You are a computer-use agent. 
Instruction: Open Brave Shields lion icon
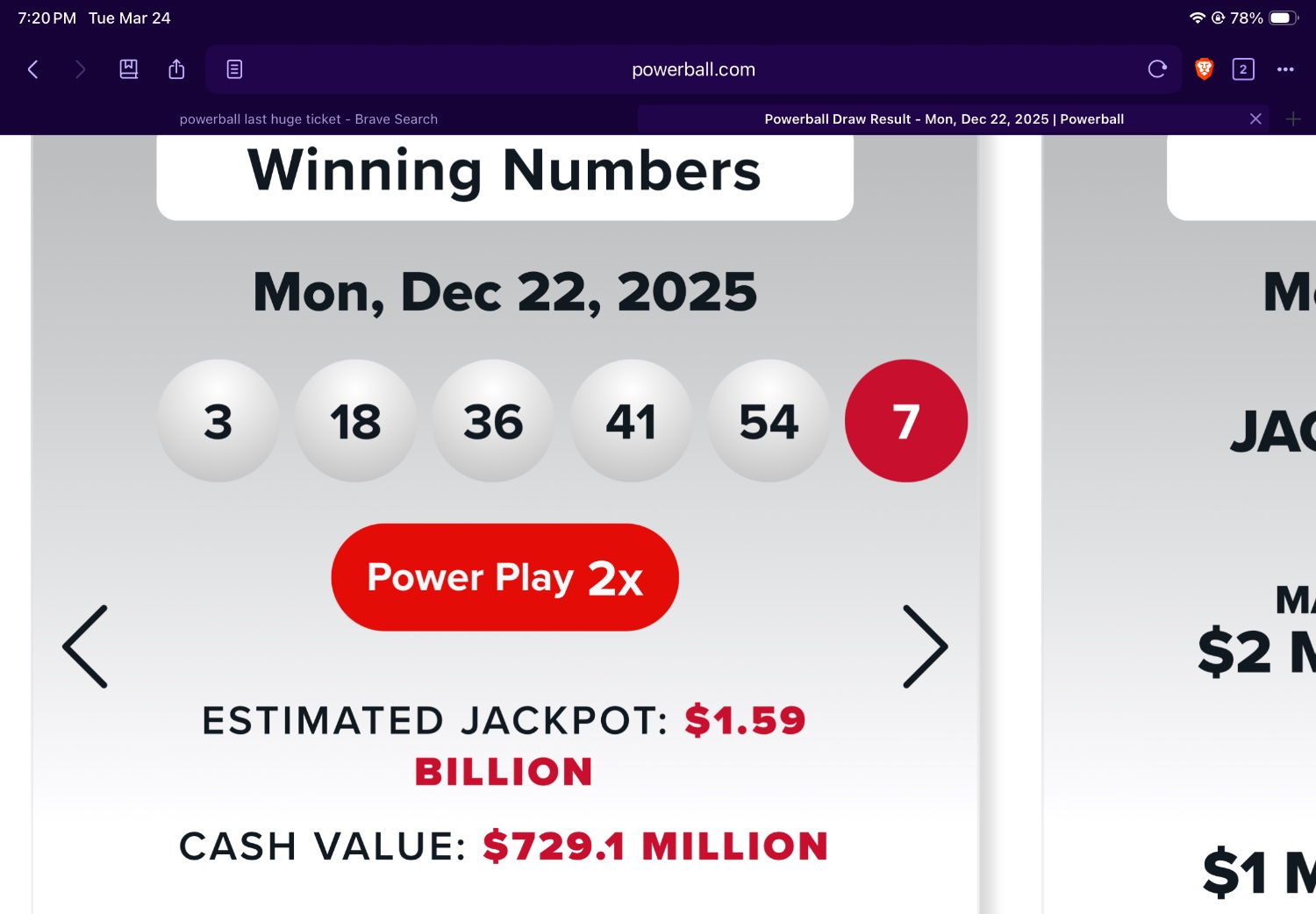1204,69
